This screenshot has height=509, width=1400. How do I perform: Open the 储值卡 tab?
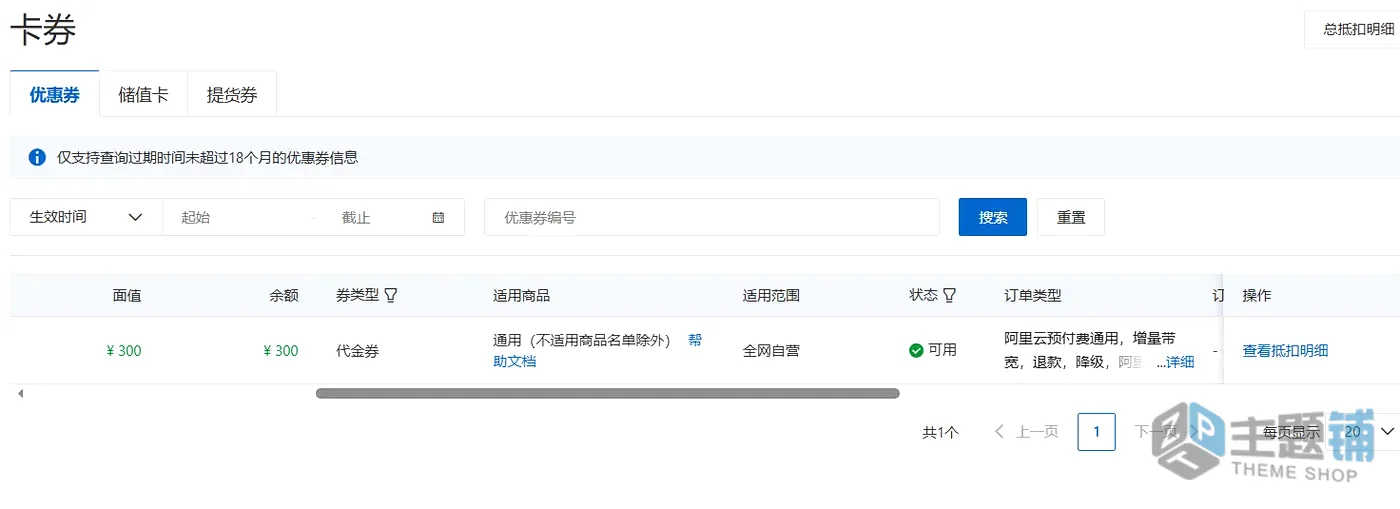(143, 95)
